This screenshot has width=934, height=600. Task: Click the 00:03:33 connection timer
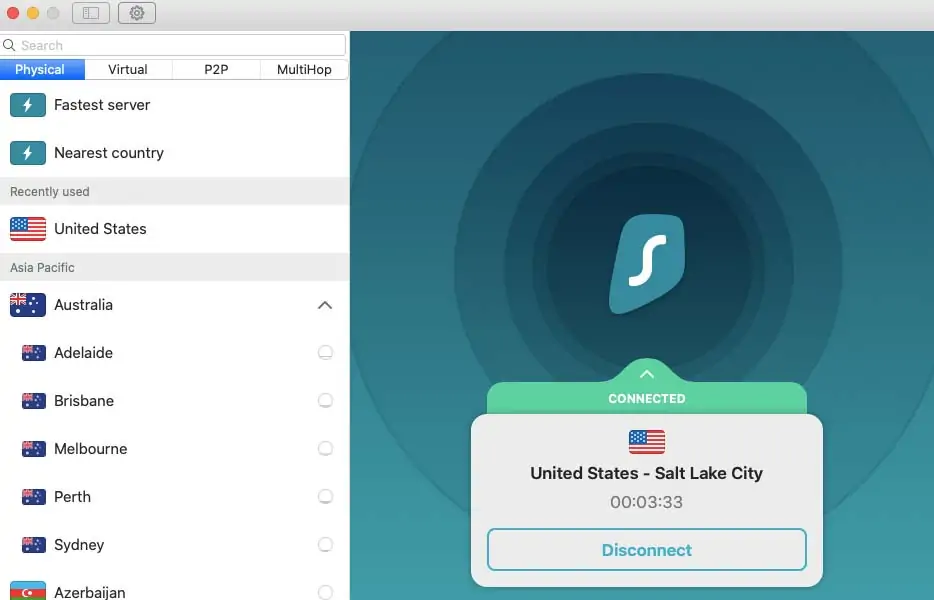[647, 502]
